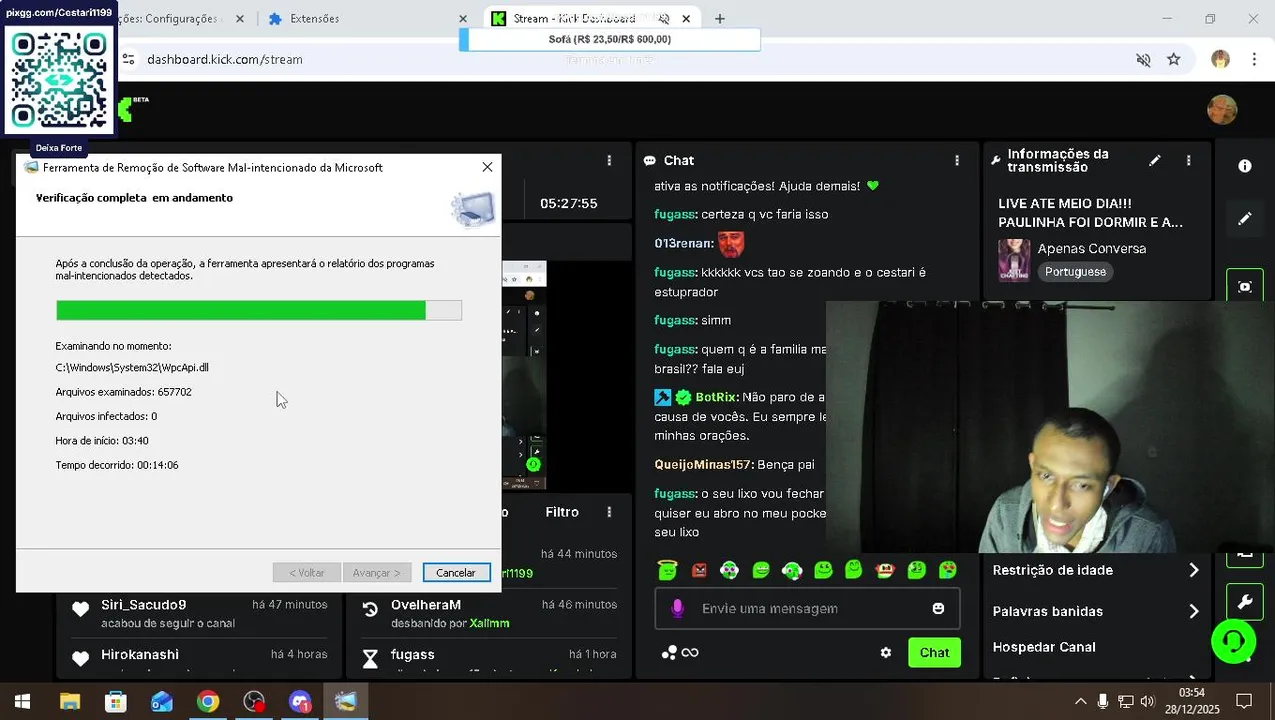Open stream info panel three-dot menu
The height and width of the screenshot is (720, 1275).
click(1188, 160)
